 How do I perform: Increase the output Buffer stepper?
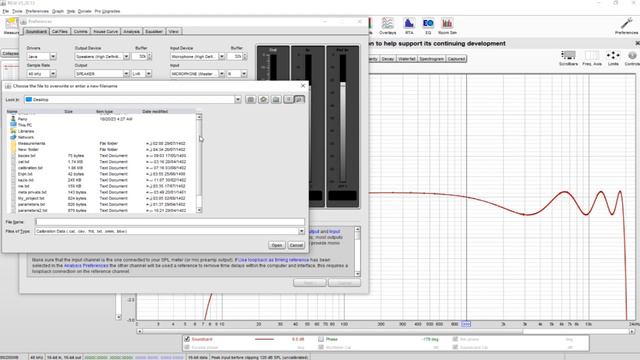(149, 55)
